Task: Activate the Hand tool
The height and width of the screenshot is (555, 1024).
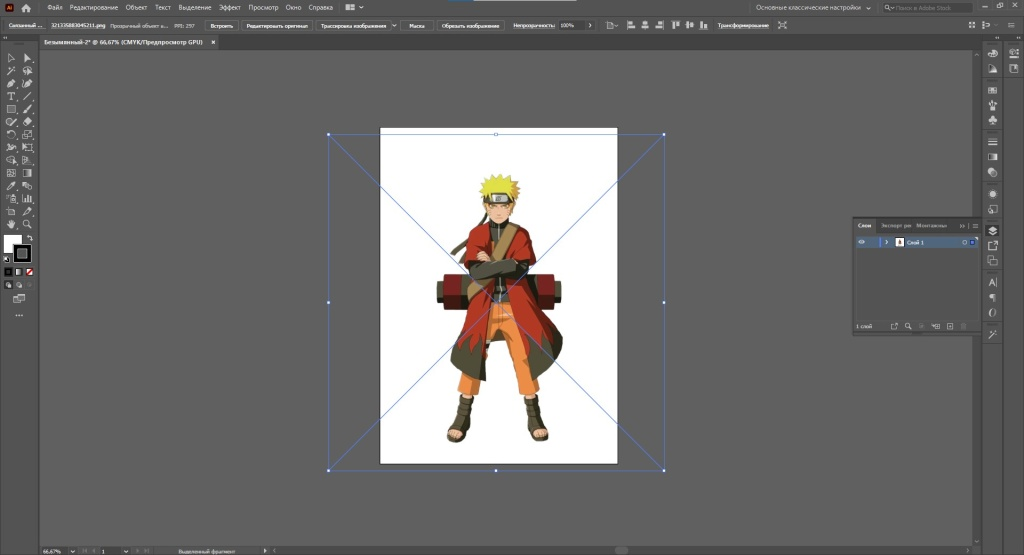Action: click(x=11, y=224)
